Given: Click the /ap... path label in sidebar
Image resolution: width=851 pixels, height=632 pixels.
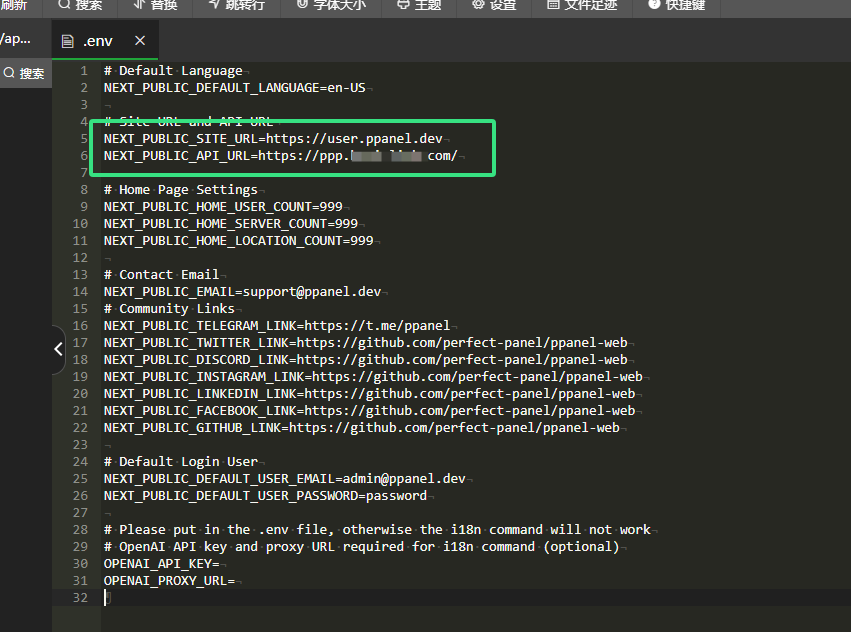Looking at the screenshot, I should tap(15, 39).
